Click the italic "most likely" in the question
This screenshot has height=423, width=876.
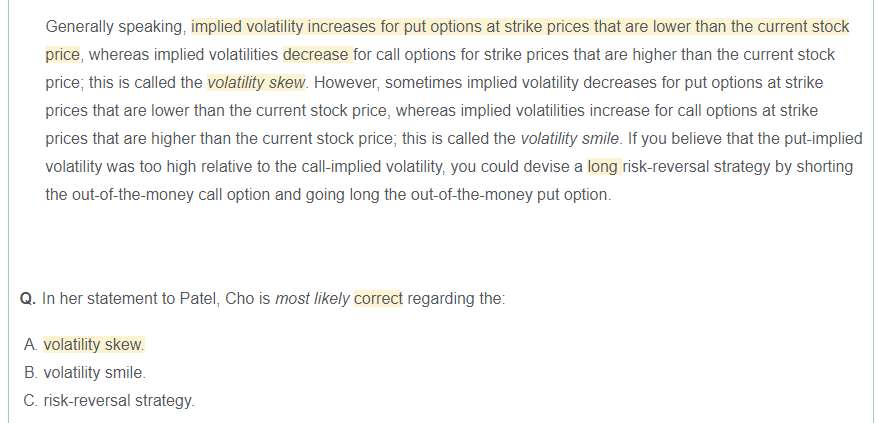[312, 299]
